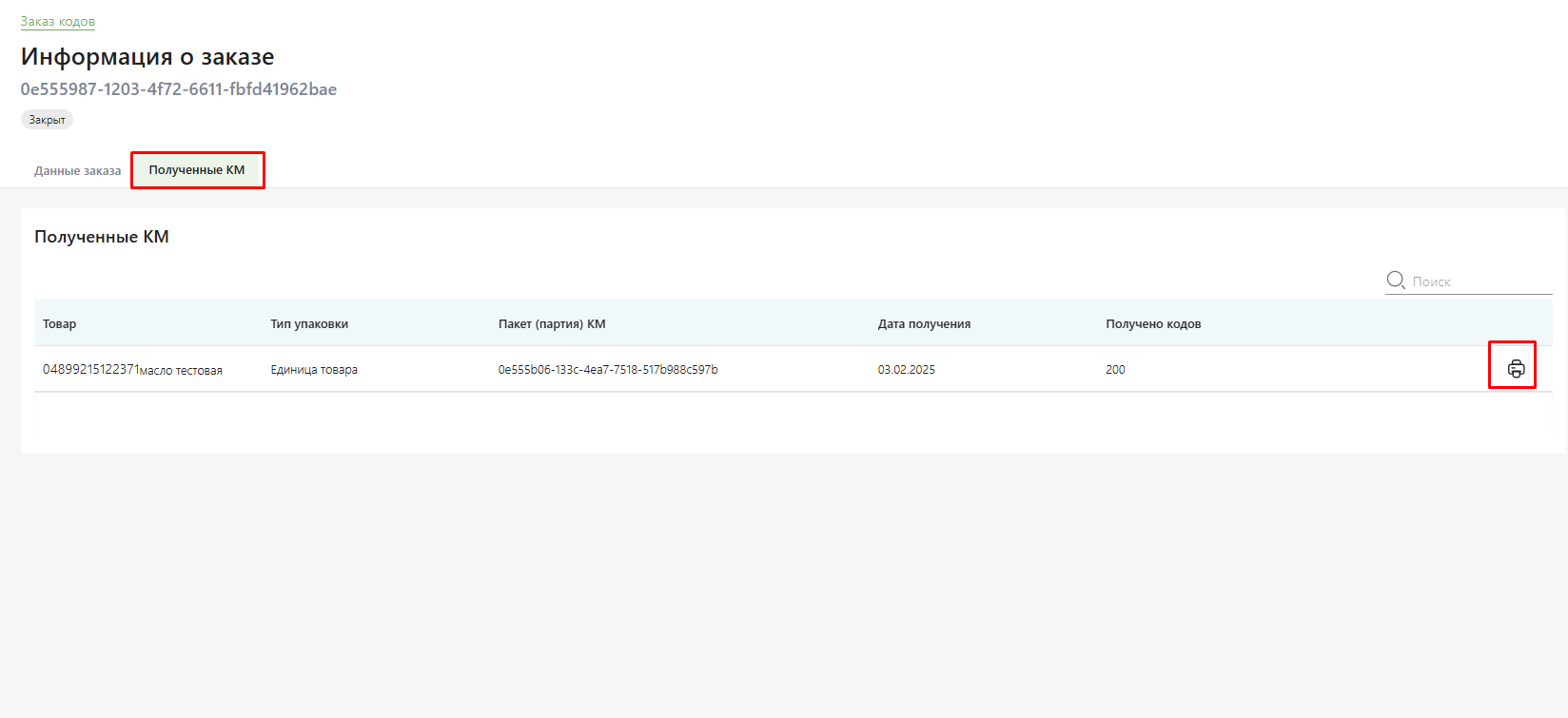Click the Пакет (партия) КМ column header
The width and height of the screenshot is (1568, 718).
pos(552,323)
